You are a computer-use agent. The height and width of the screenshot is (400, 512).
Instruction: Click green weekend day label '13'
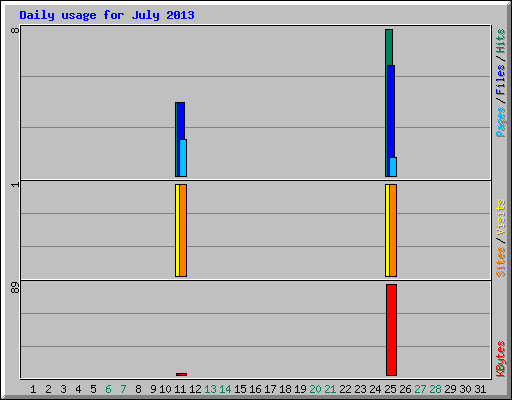[210, 389]
